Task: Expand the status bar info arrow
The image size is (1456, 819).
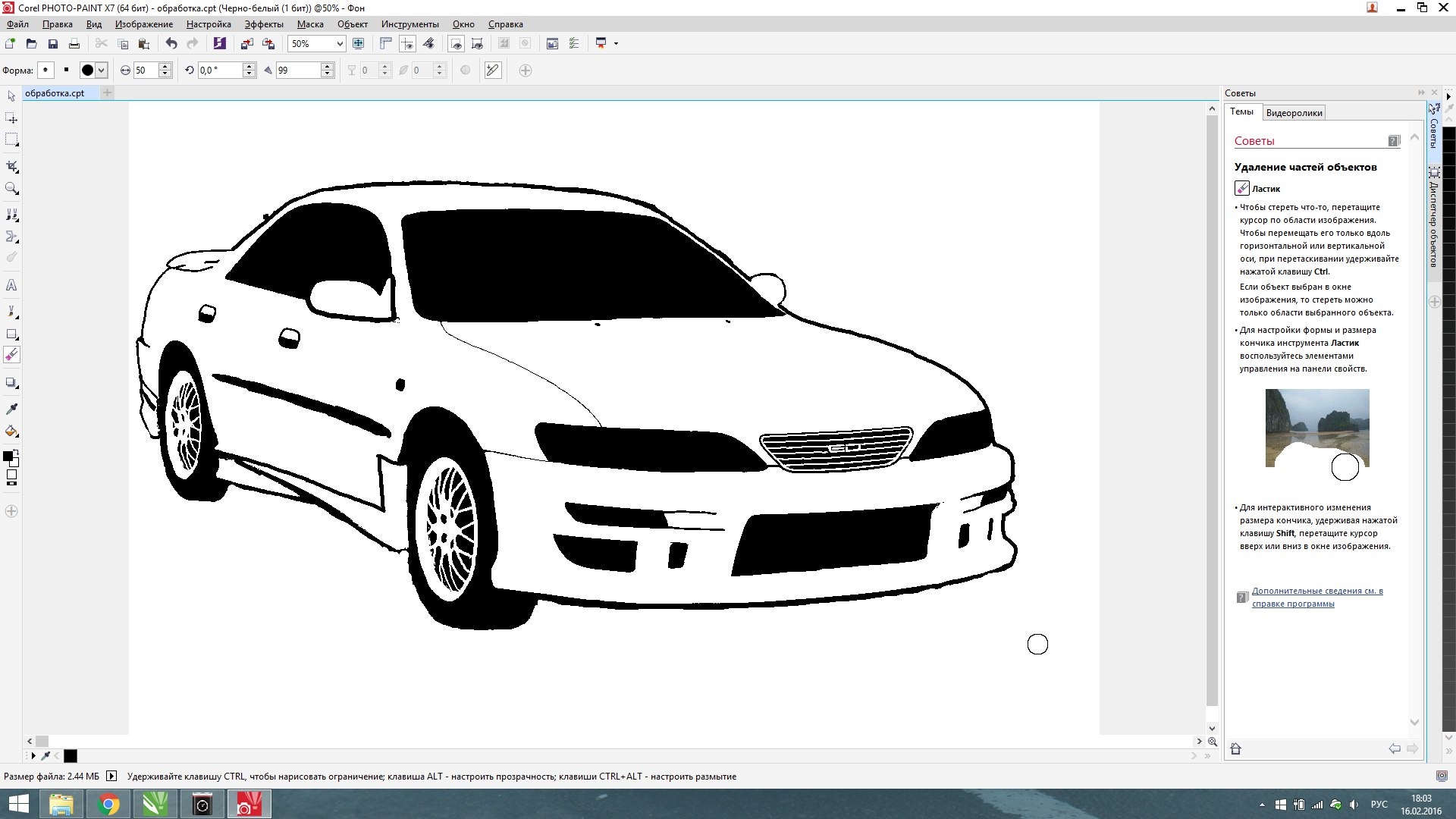Action: click(111, 776)
